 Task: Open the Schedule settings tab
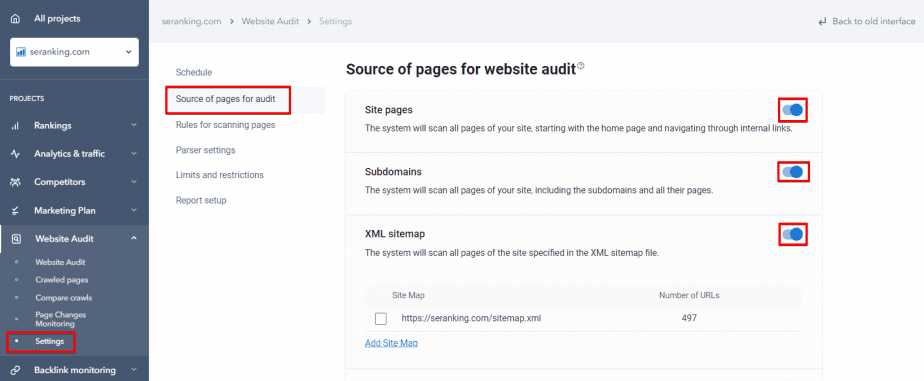[x=194, y=72]
